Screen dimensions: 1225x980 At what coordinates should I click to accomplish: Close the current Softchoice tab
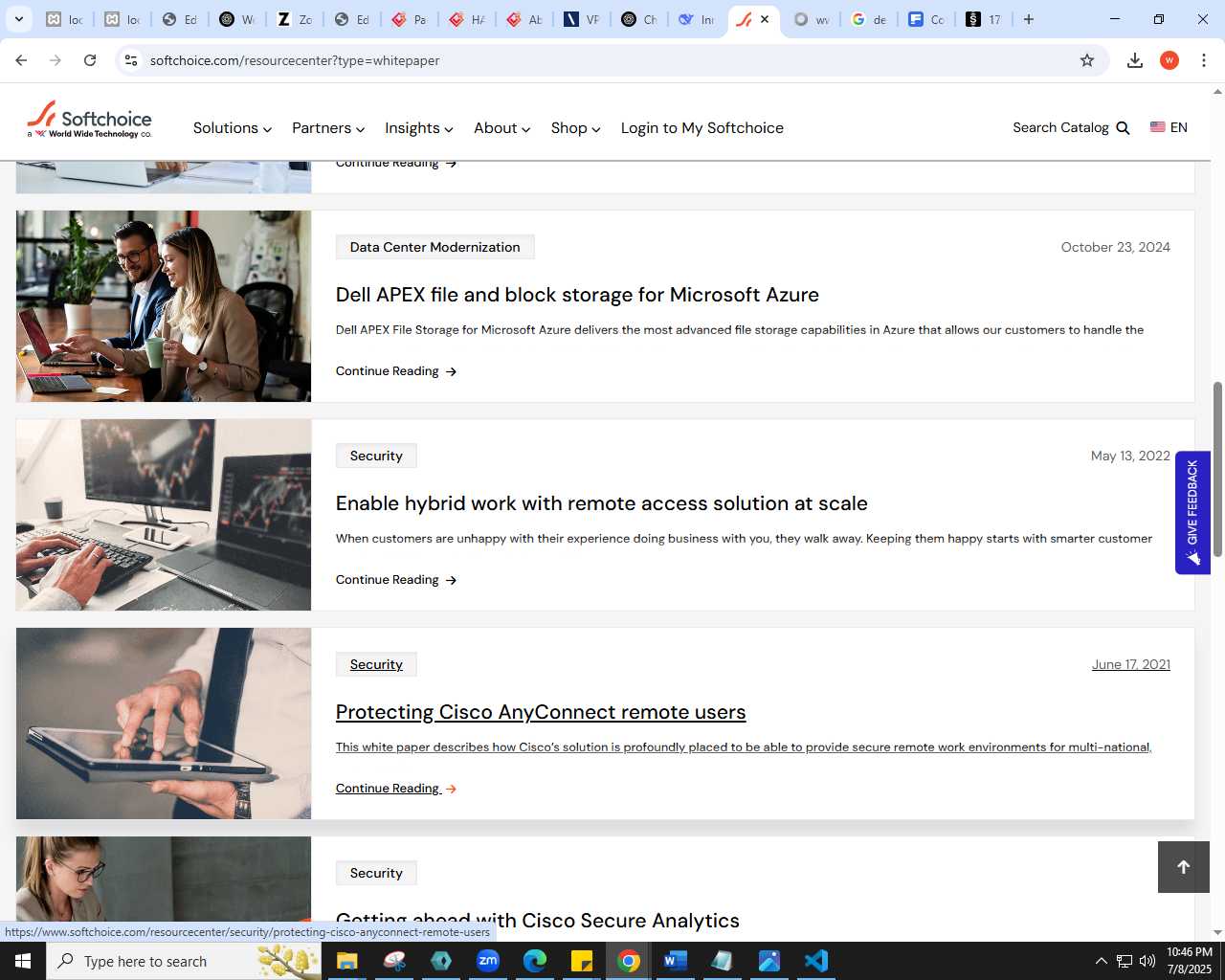(765, 19)
